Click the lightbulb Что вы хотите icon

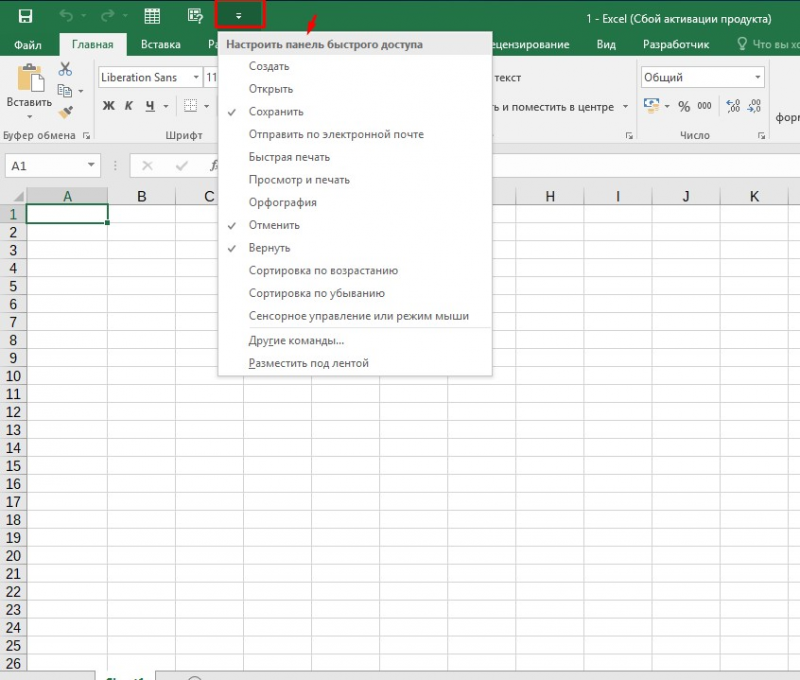(742, 44)
